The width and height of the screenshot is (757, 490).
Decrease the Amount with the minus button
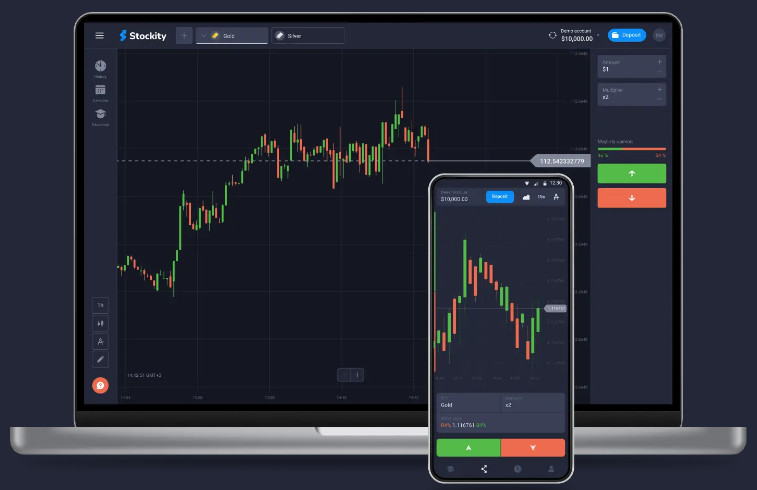tap(659, 71)
